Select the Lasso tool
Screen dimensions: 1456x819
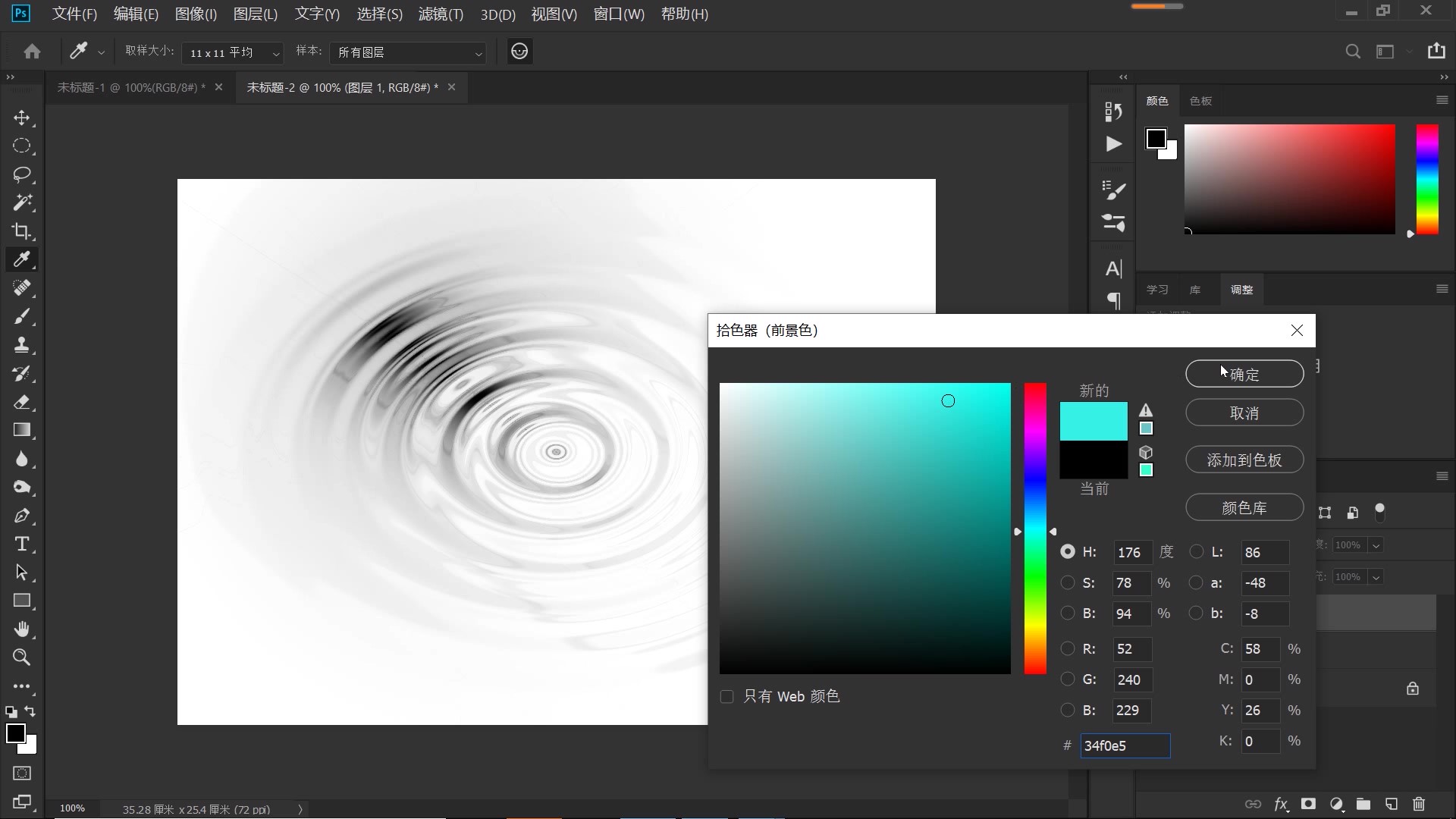(21, 174)
